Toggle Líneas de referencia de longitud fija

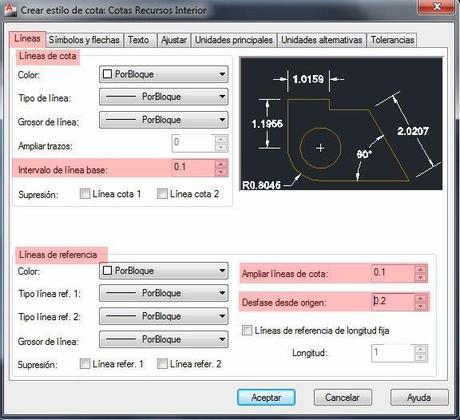tap(247, 330)
